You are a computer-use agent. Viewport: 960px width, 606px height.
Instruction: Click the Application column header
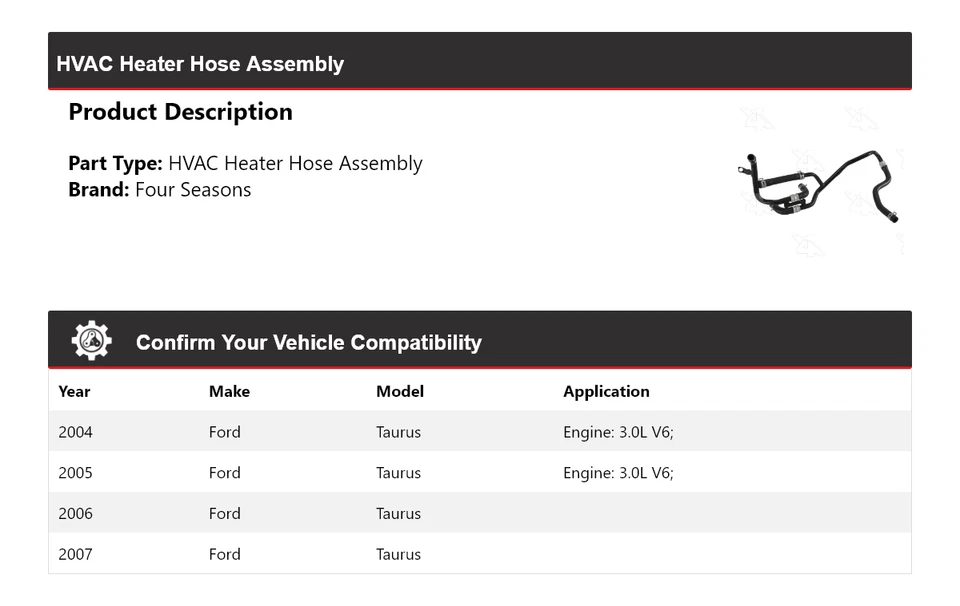click(606, 392)
